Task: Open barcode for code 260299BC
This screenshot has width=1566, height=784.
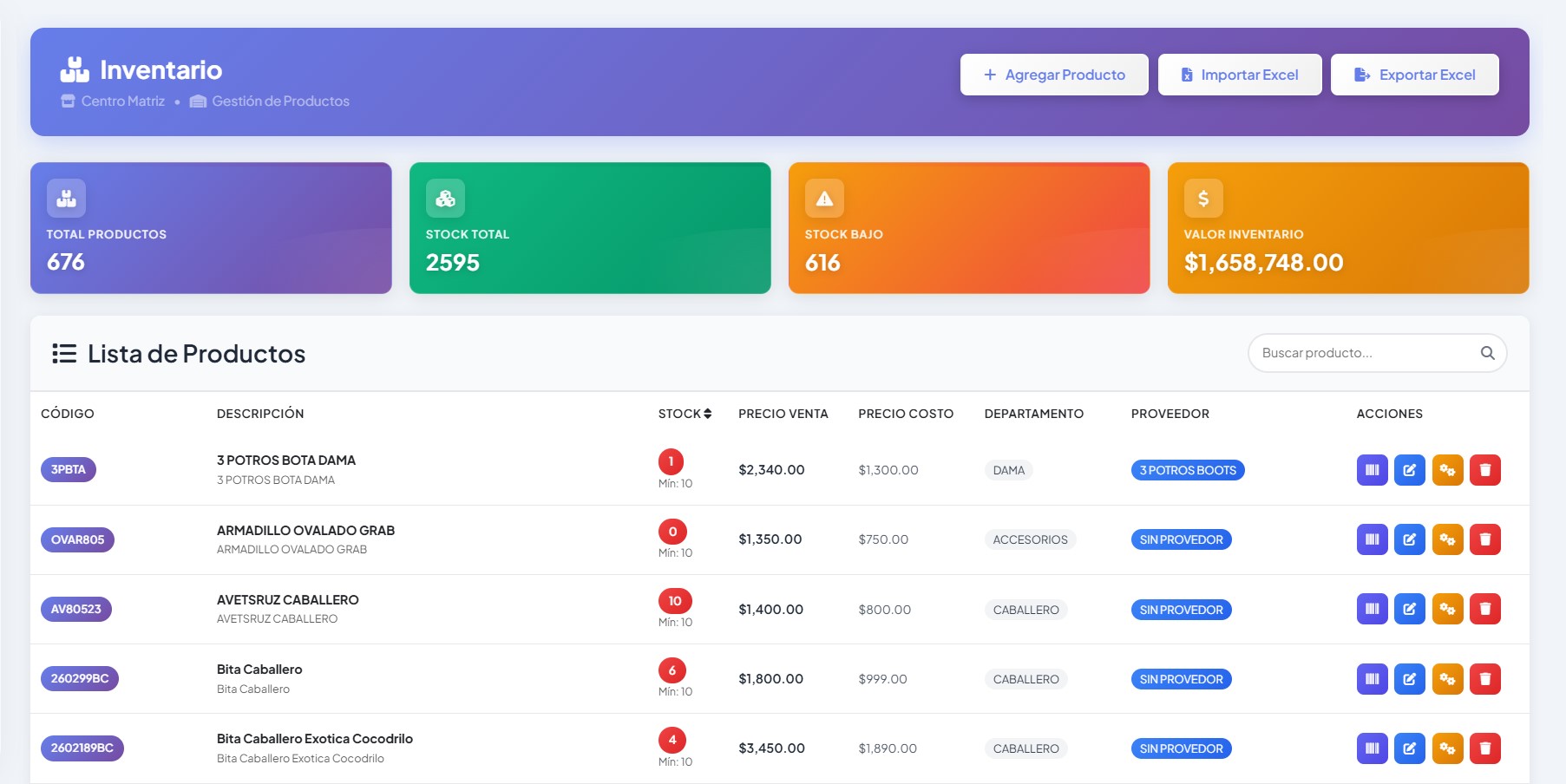Action: [x=1372, y=679]
